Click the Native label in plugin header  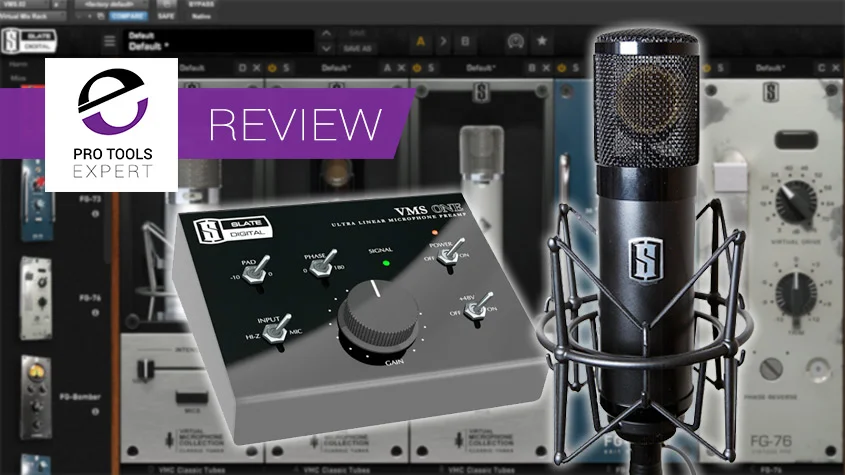(201, 16)
